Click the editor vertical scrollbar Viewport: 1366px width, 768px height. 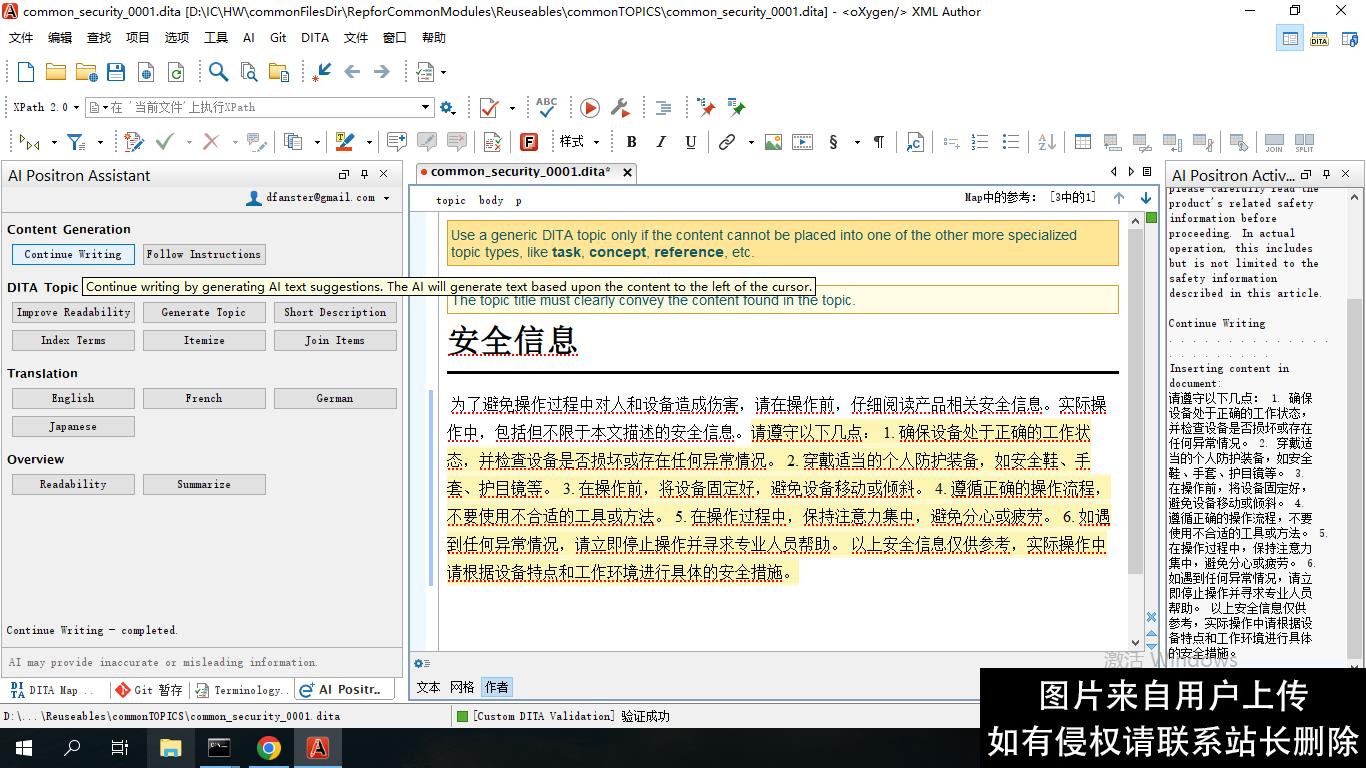coord(1135,401)
